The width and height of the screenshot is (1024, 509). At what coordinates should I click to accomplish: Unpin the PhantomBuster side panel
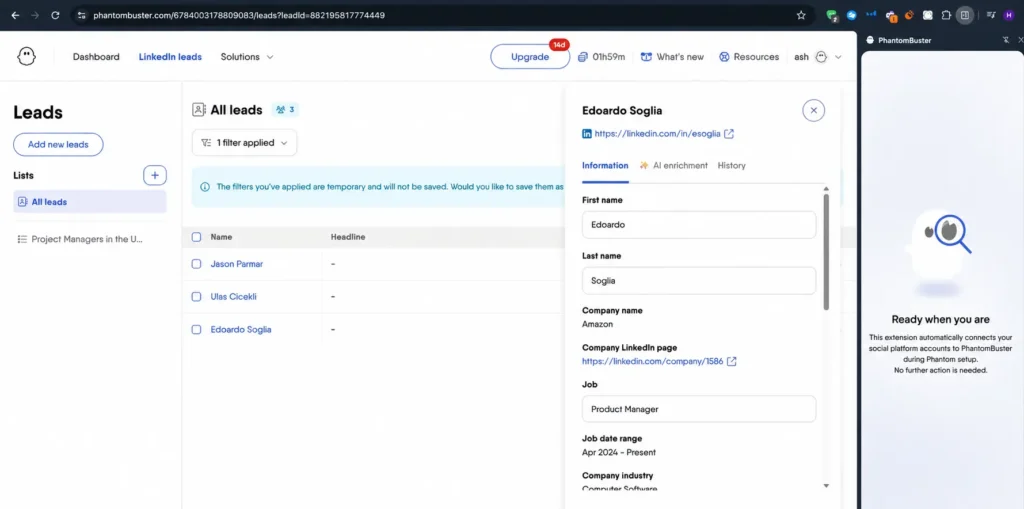(x=1006, y=40)
